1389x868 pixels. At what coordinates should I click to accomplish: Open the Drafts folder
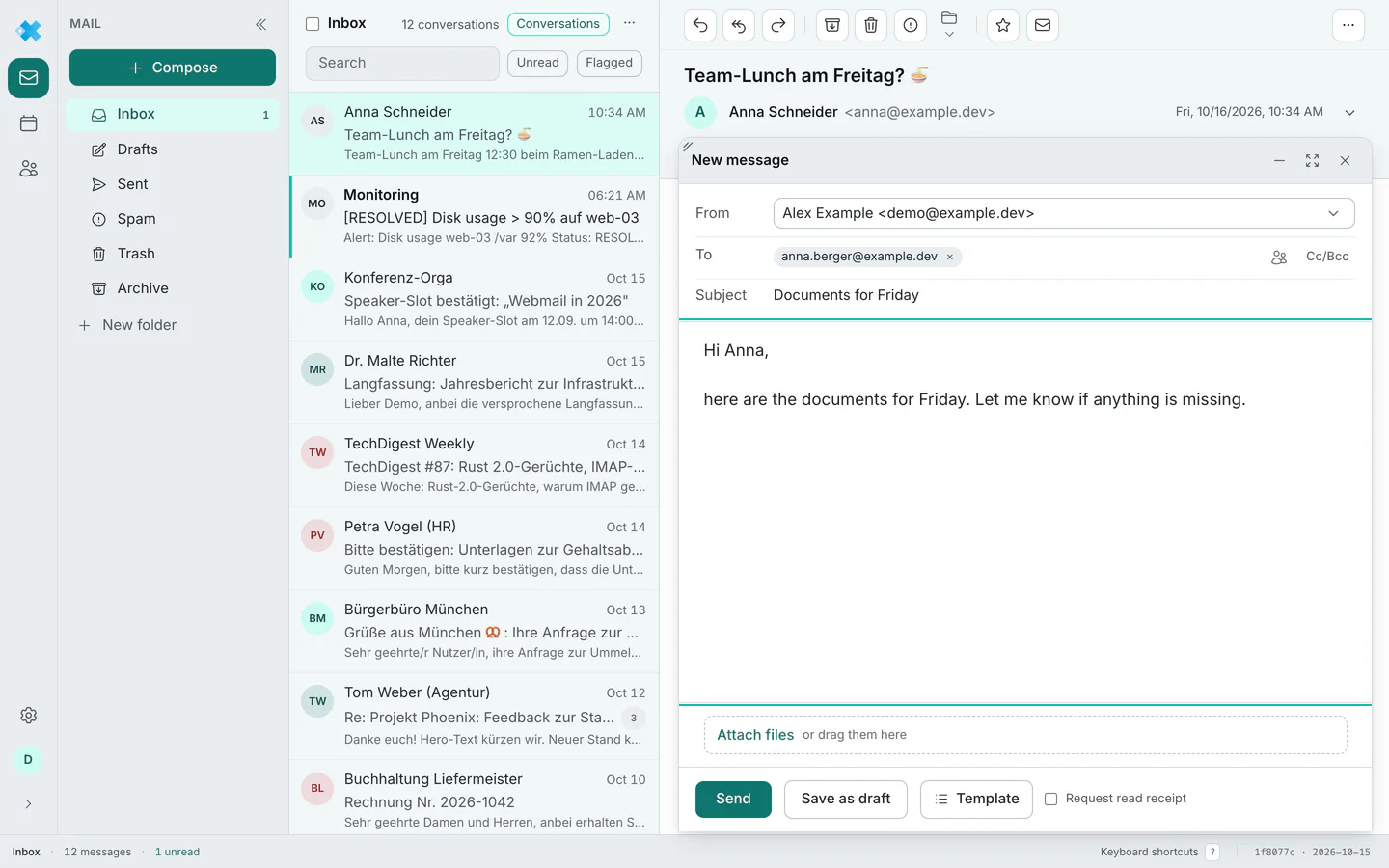point(173,149)
